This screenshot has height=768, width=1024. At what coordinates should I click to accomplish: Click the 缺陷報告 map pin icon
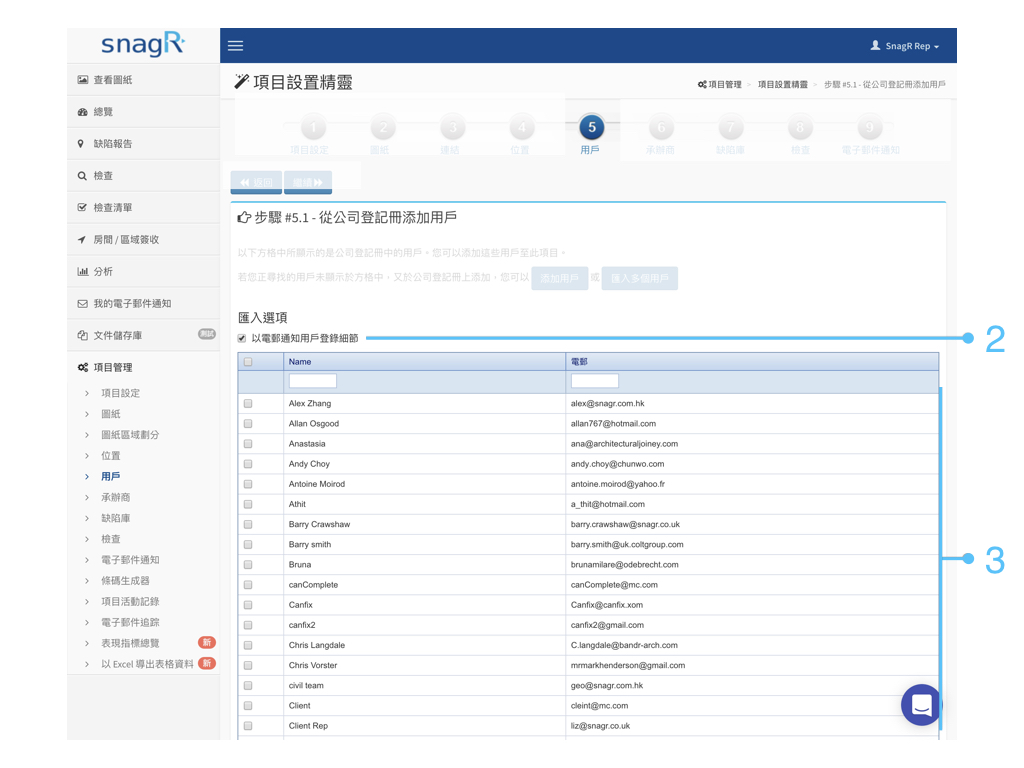81,144
